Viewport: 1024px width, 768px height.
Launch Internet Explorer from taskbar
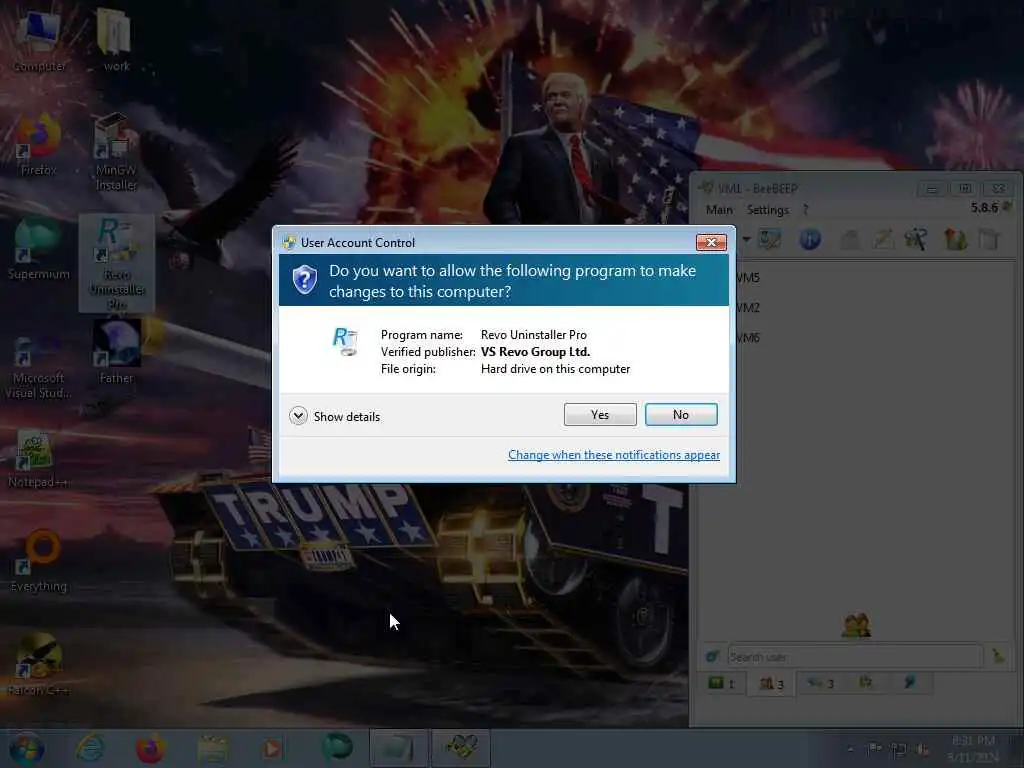(89, 748)
